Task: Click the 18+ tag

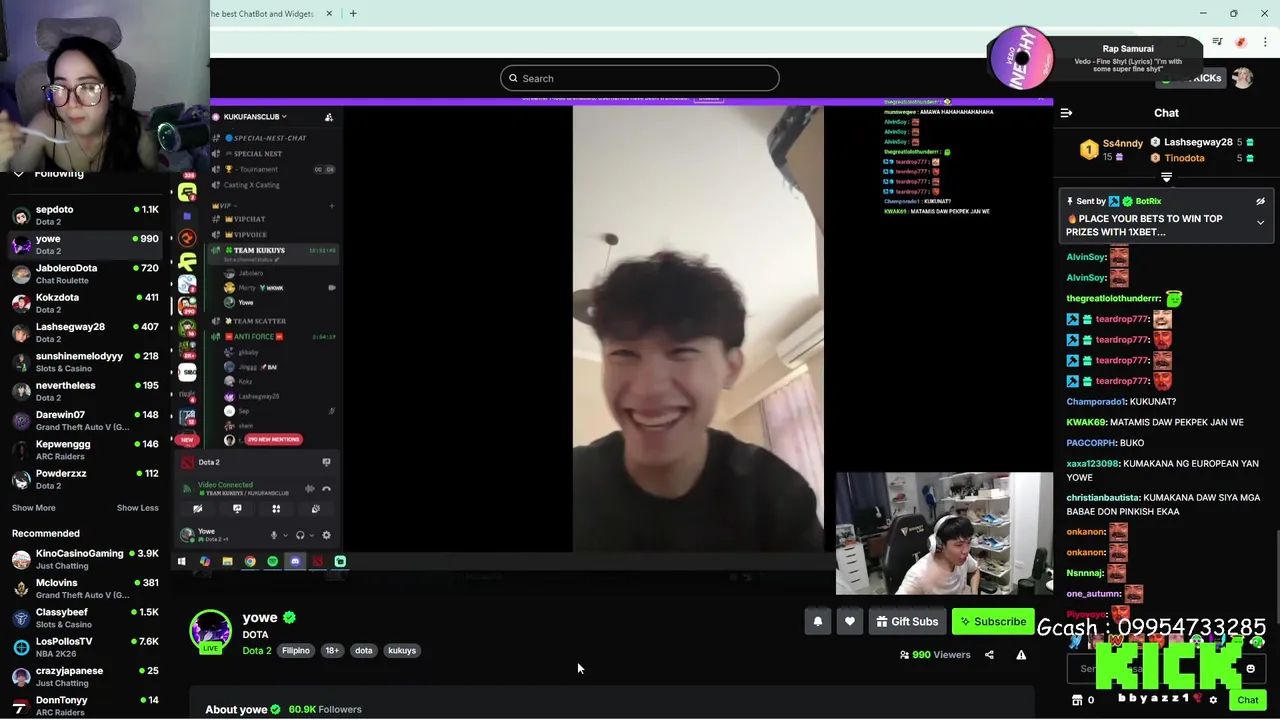Action: point(332,651)
